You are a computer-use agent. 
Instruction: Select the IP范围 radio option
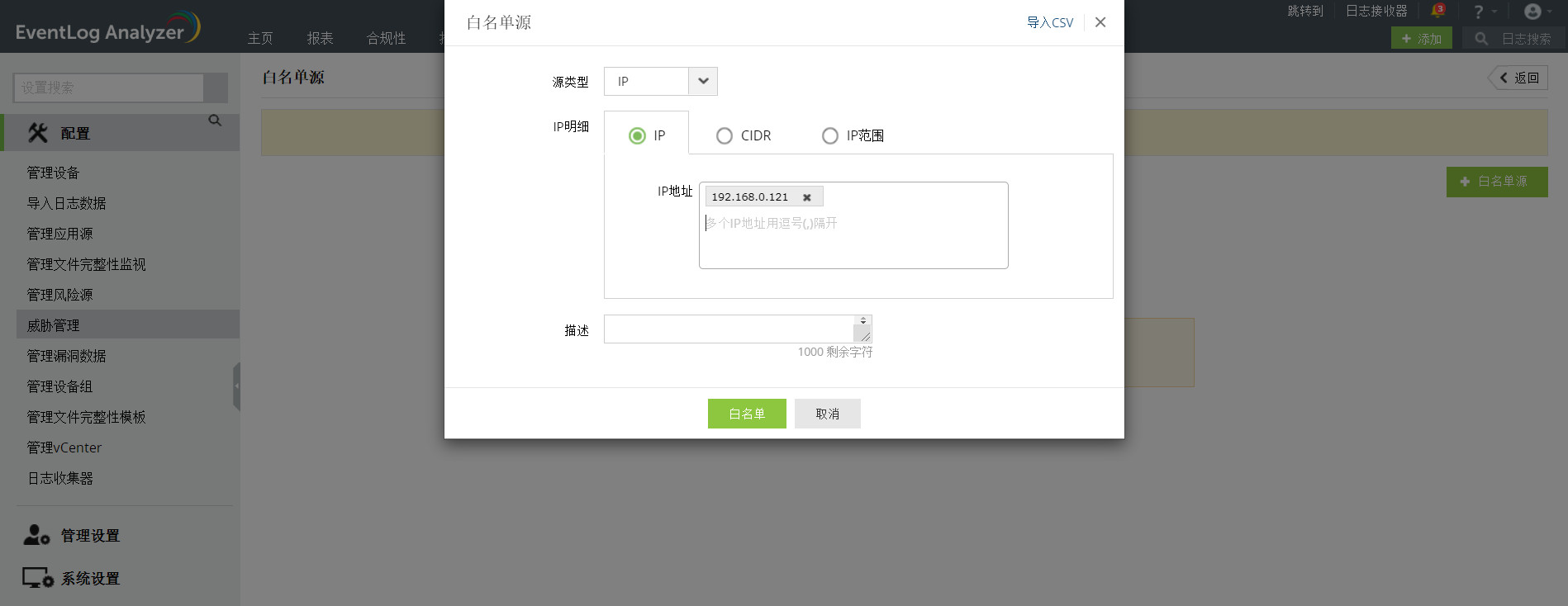point(830,135)
